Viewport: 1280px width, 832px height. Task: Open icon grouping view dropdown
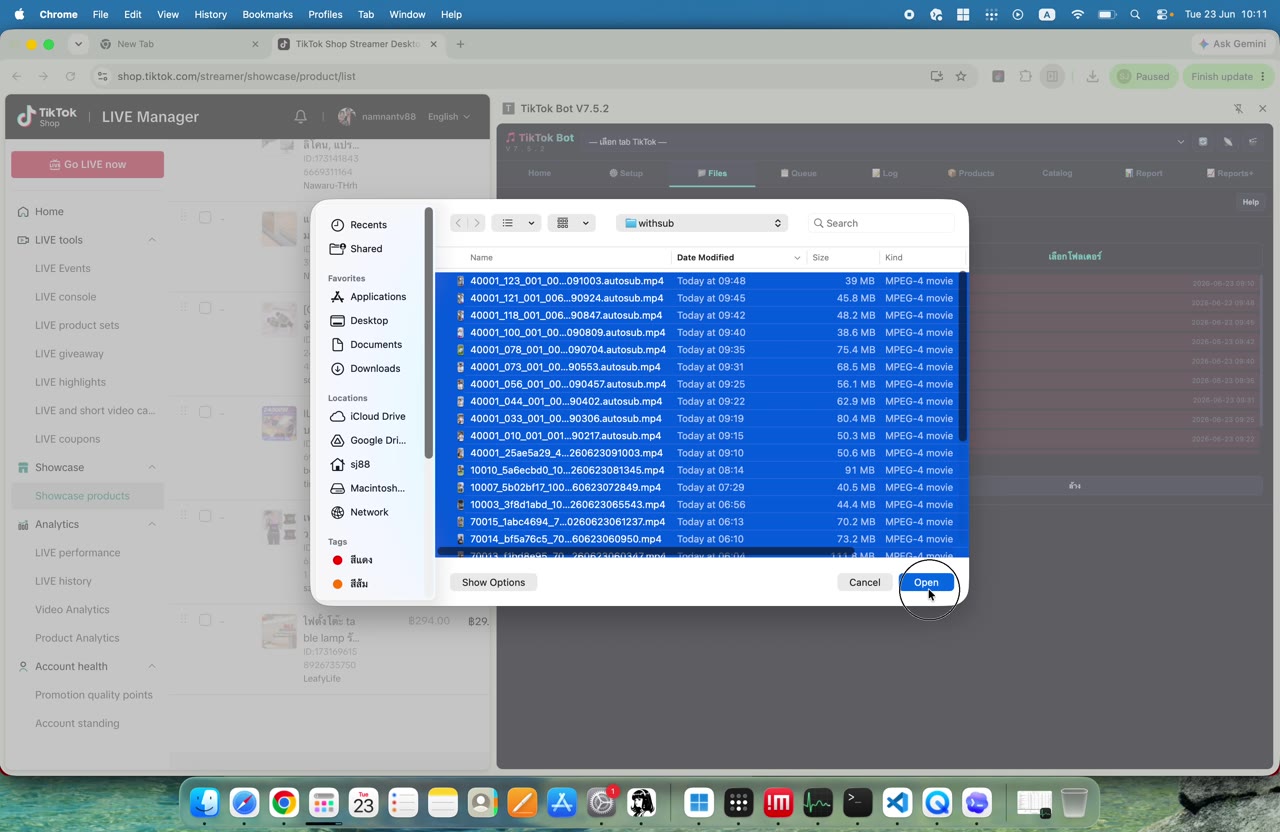(x=573, y=223)
